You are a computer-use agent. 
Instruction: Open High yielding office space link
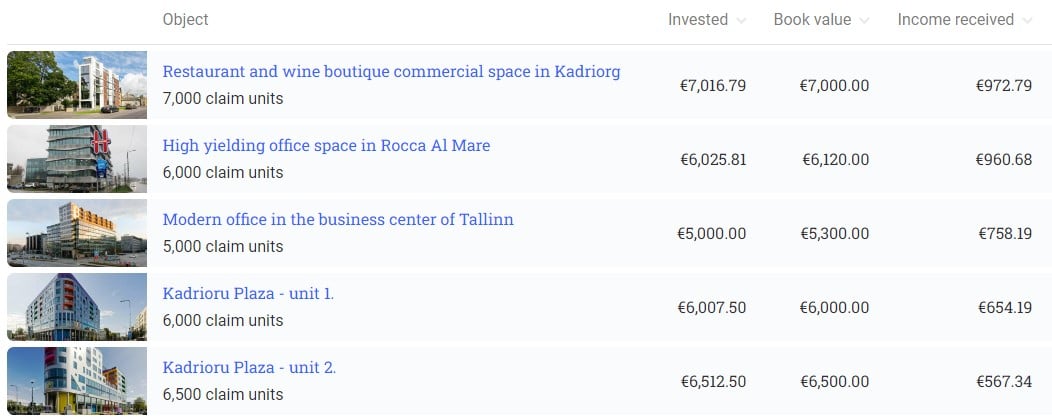click(326, 145)
